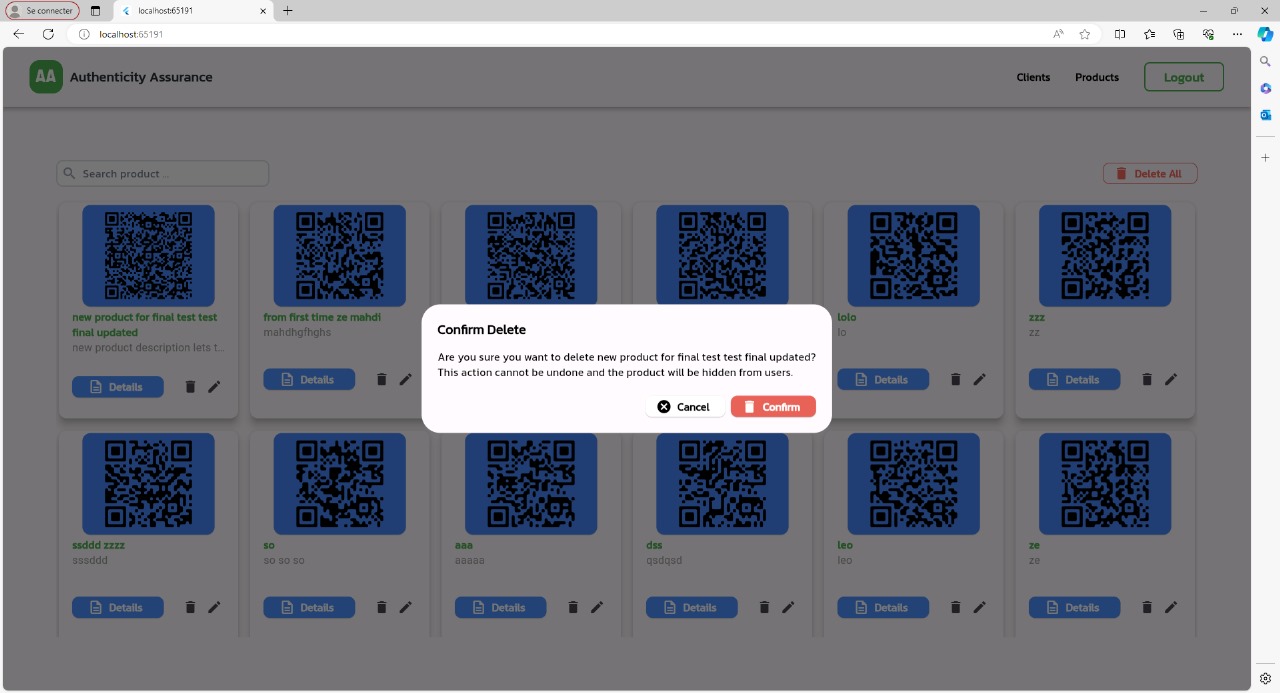Add this page to favorites
1280x693 pixels.
pos(1085,34)
